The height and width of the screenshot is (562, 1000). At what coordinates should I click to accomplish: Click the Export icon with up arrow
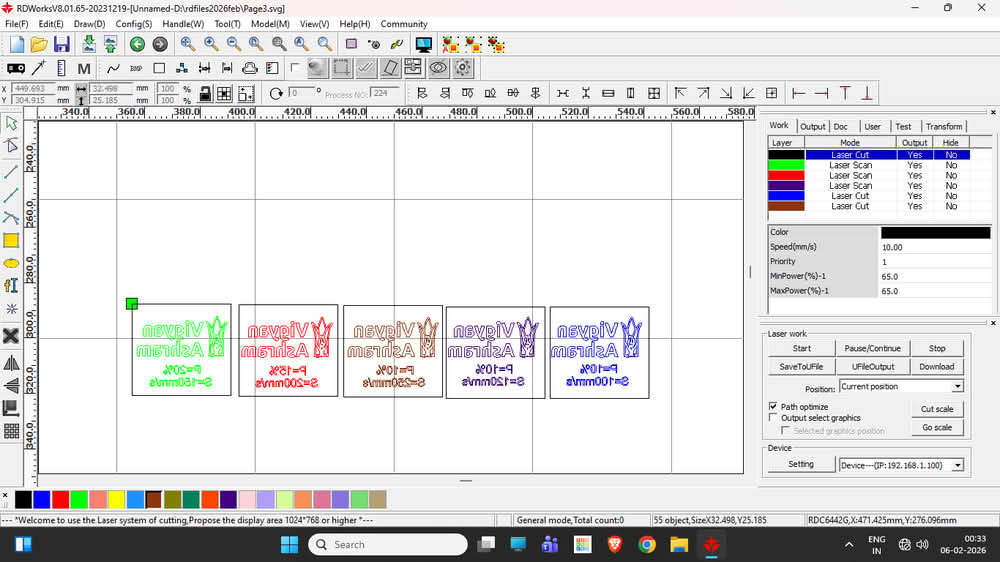110,44
